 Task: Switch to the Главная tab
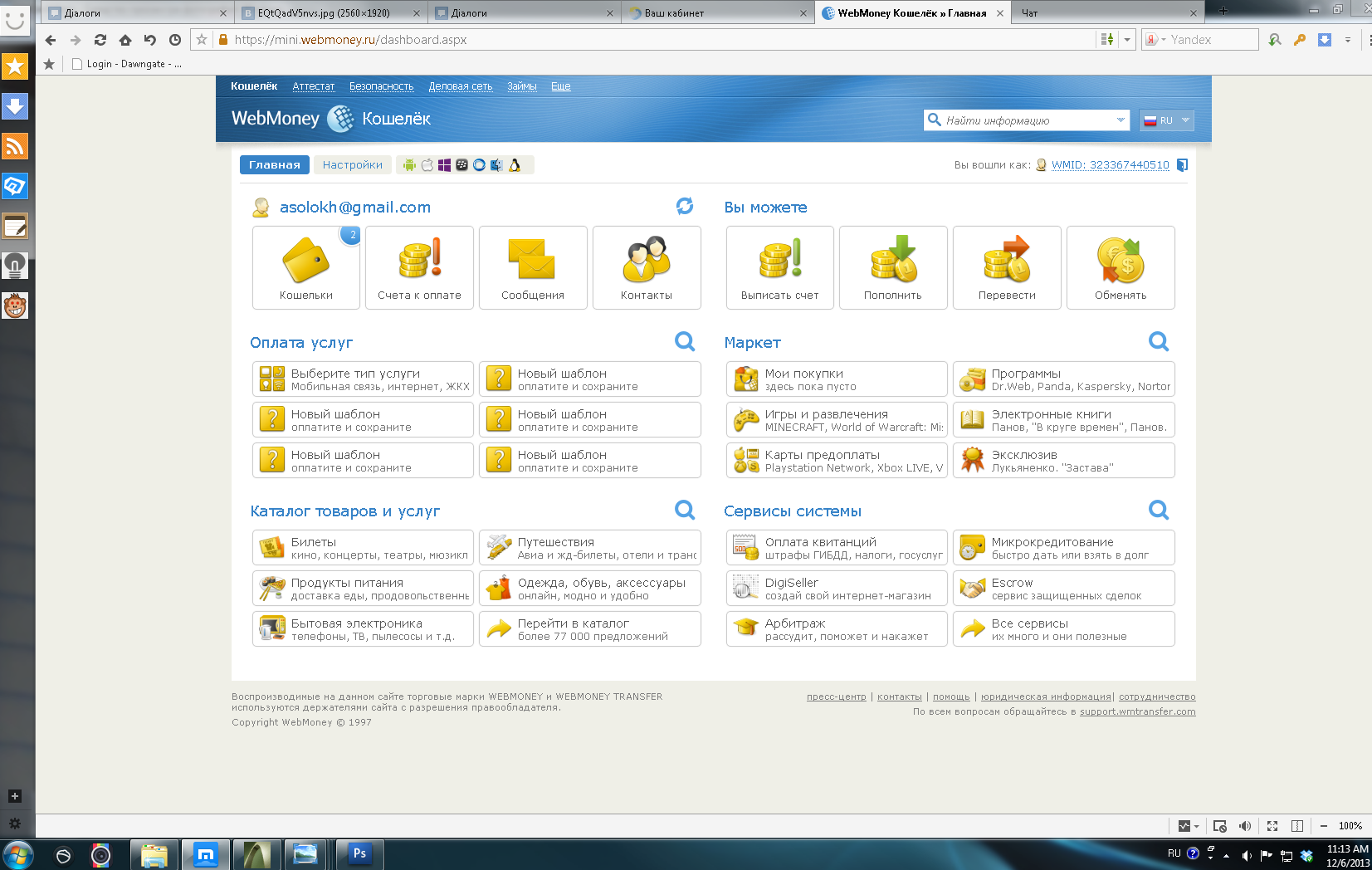tap(275, 165)
